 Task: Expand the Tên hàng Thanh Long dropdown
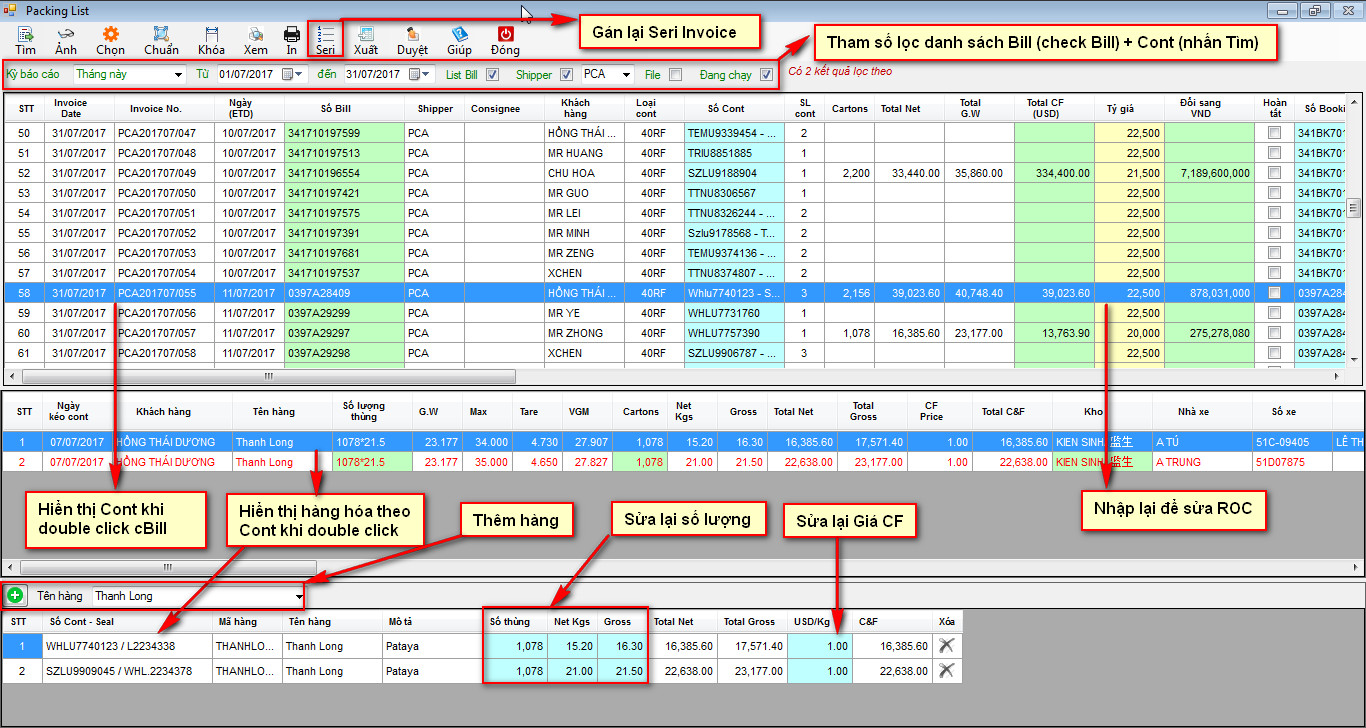(299, 597)
